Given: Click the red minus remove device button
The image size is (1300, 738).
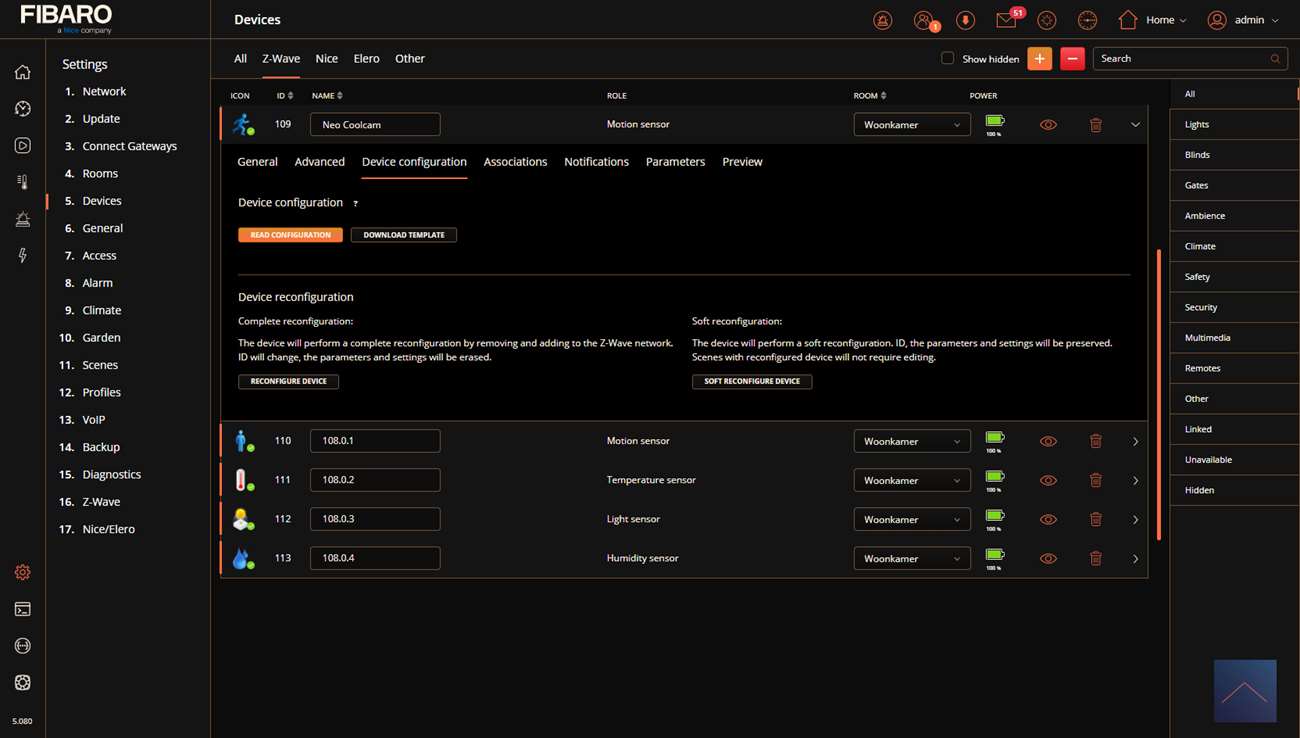Looking at the screenshot, I should coord(1072,59).
